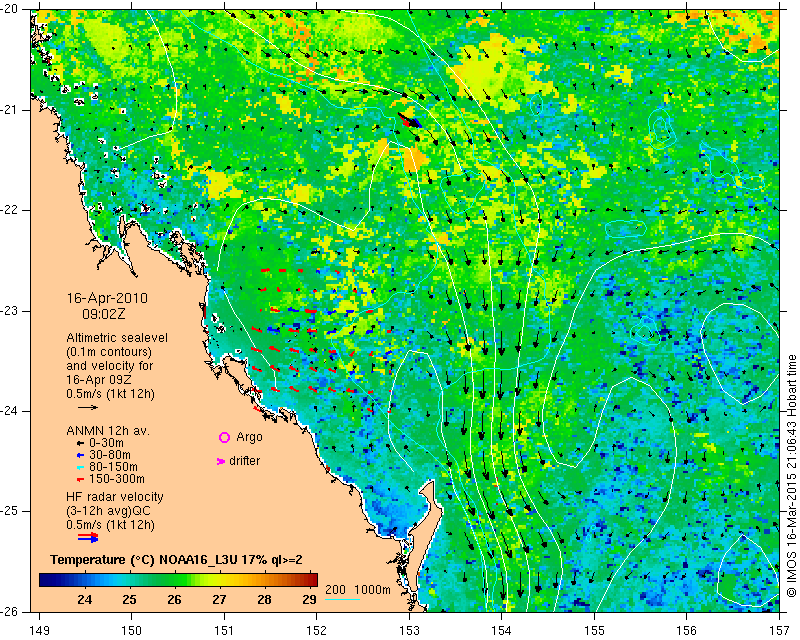Viewport: 800px width, 640px height.
Task: Click the red 150-300m legend arrow
Action: pyautogui.click(x=80, y=480)
